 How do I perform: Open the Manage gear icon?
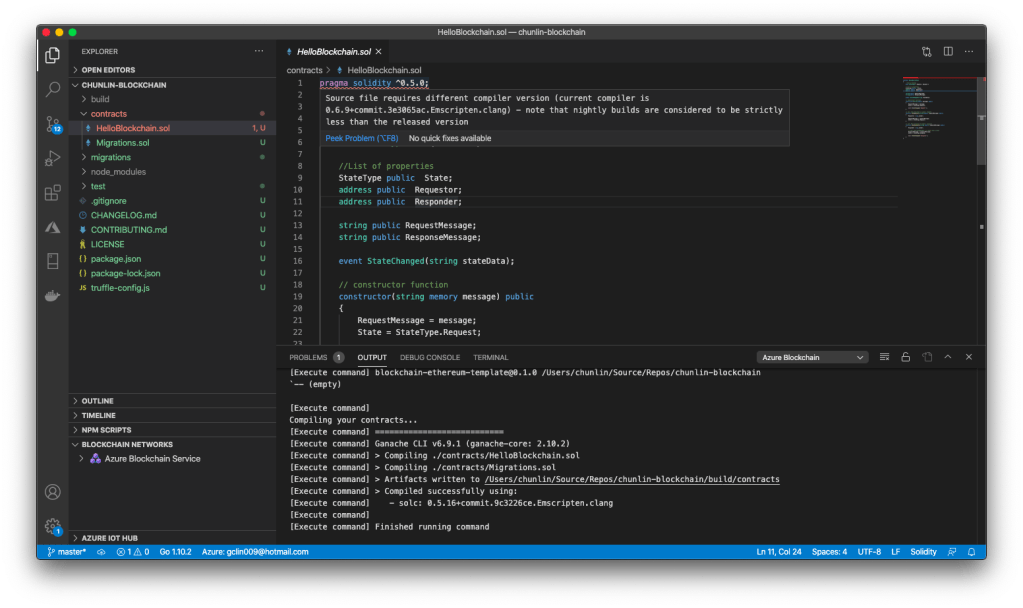tap(53, 526)
